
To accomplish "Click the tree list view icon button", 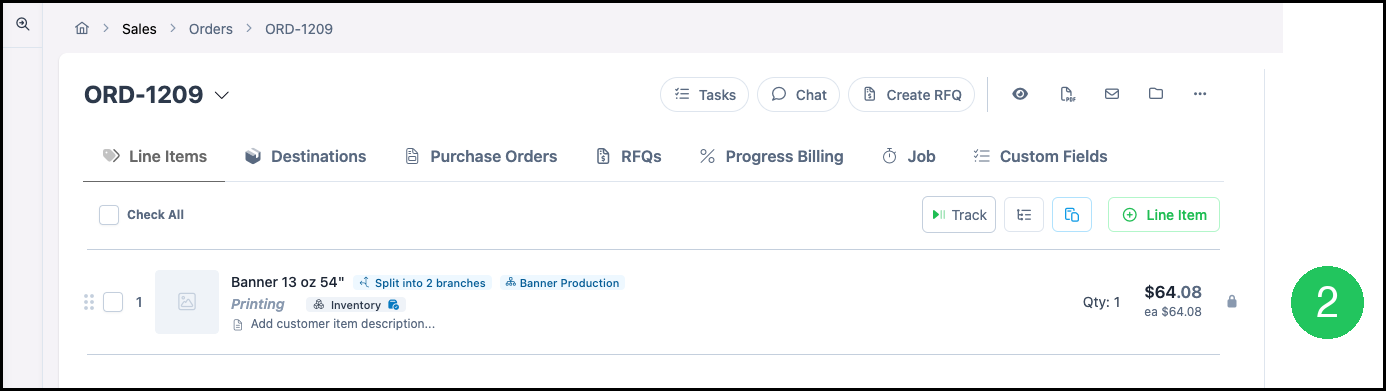I will 1024,215.
